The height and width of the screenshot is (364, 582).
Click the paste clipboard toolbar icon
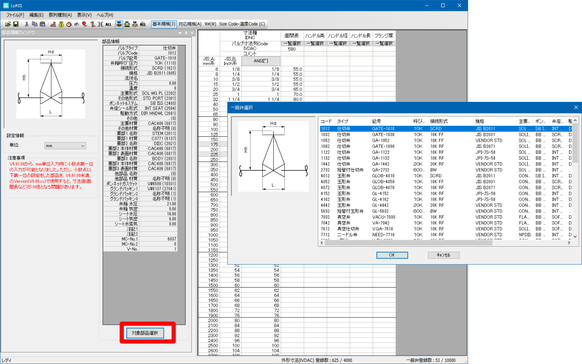pyautogui.click(x=43, y=24)
